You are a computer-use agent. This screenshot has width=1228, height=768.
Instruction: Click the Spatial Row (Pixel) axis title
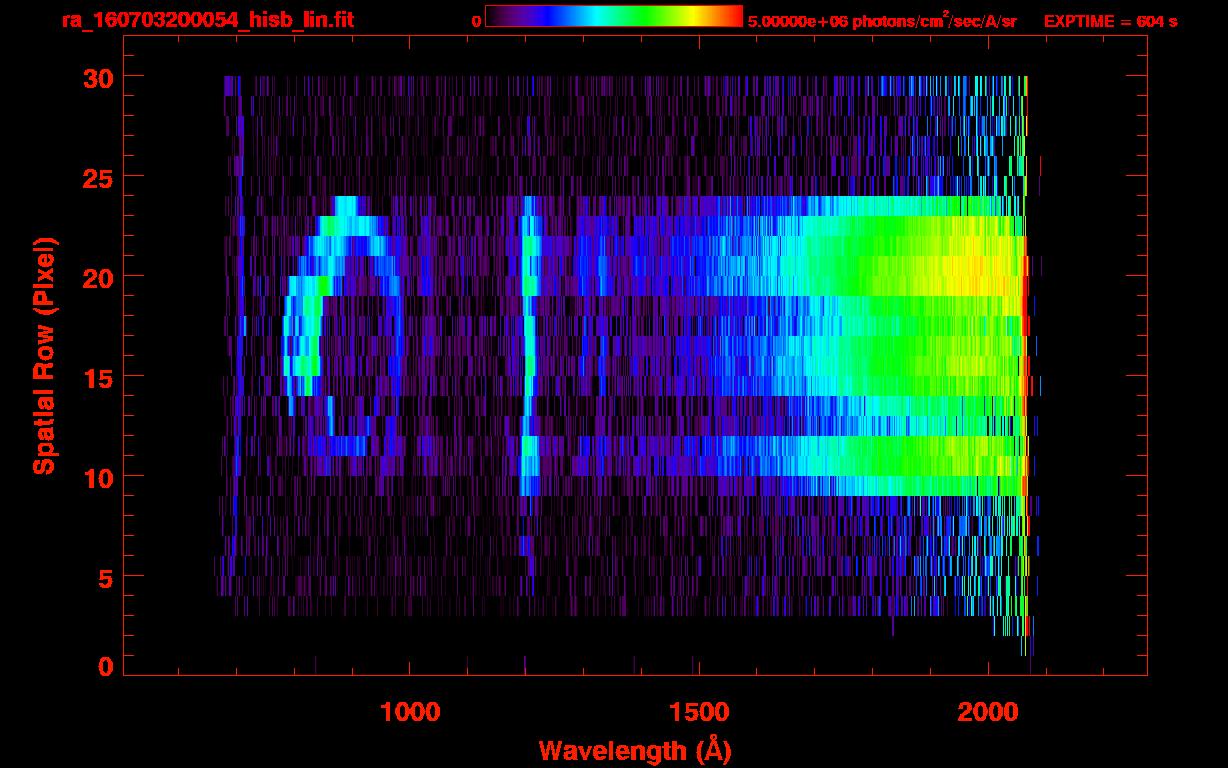[x=43, y=355]
